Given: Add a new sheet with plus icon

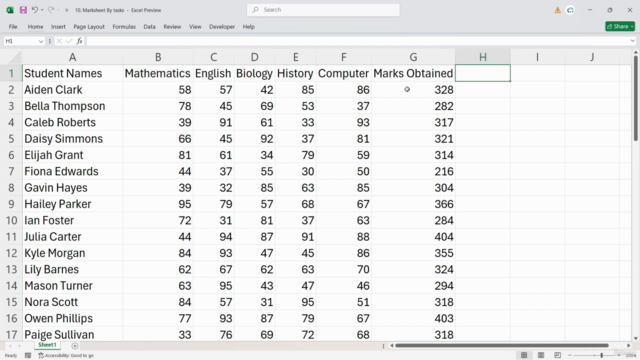Looking at the screenshot, I should tap(75, 346).
